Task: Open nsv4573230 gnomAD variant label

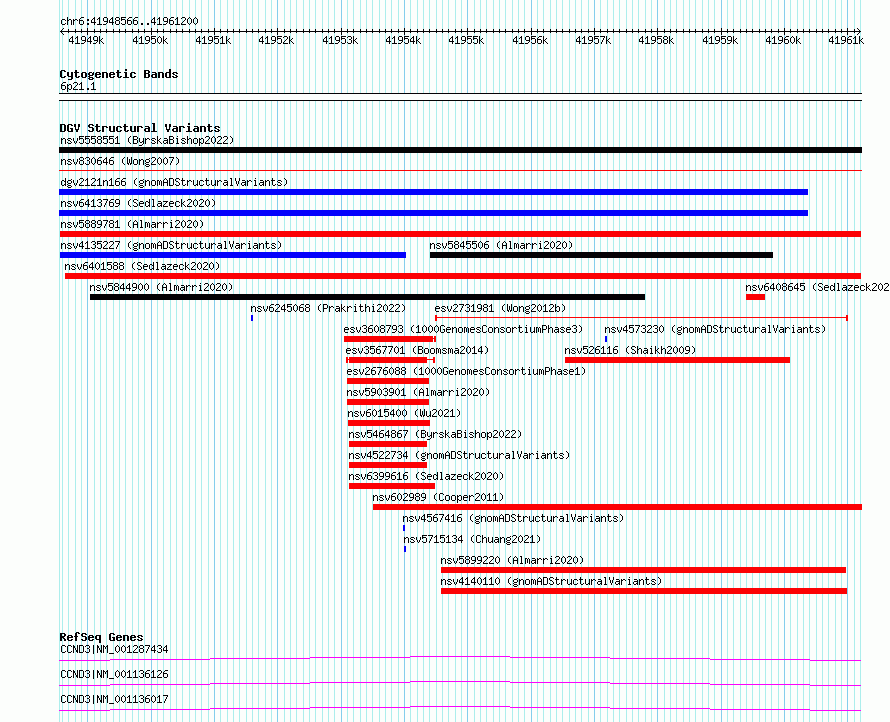Action: pos(715,329)
